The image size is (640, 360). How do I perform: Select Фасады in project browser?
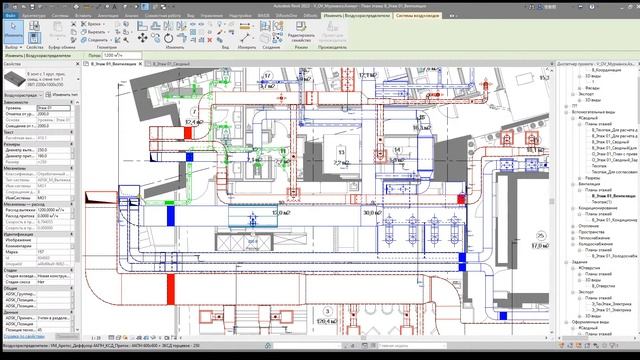pyautogui.click(x=592, y=88)
